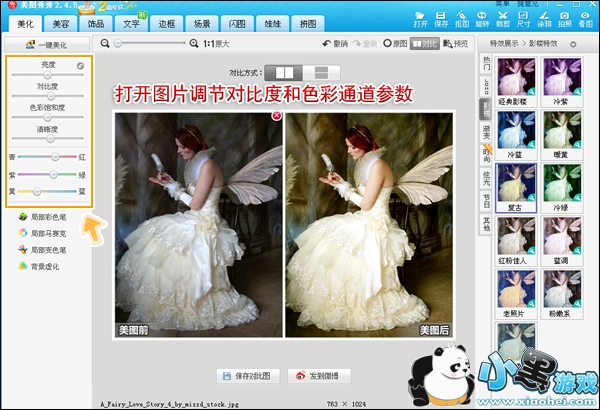The height and width of the screenshot is (410, 600).
Task: Click the 1:1原大 actual size button
Action: [x=216, y=44]
